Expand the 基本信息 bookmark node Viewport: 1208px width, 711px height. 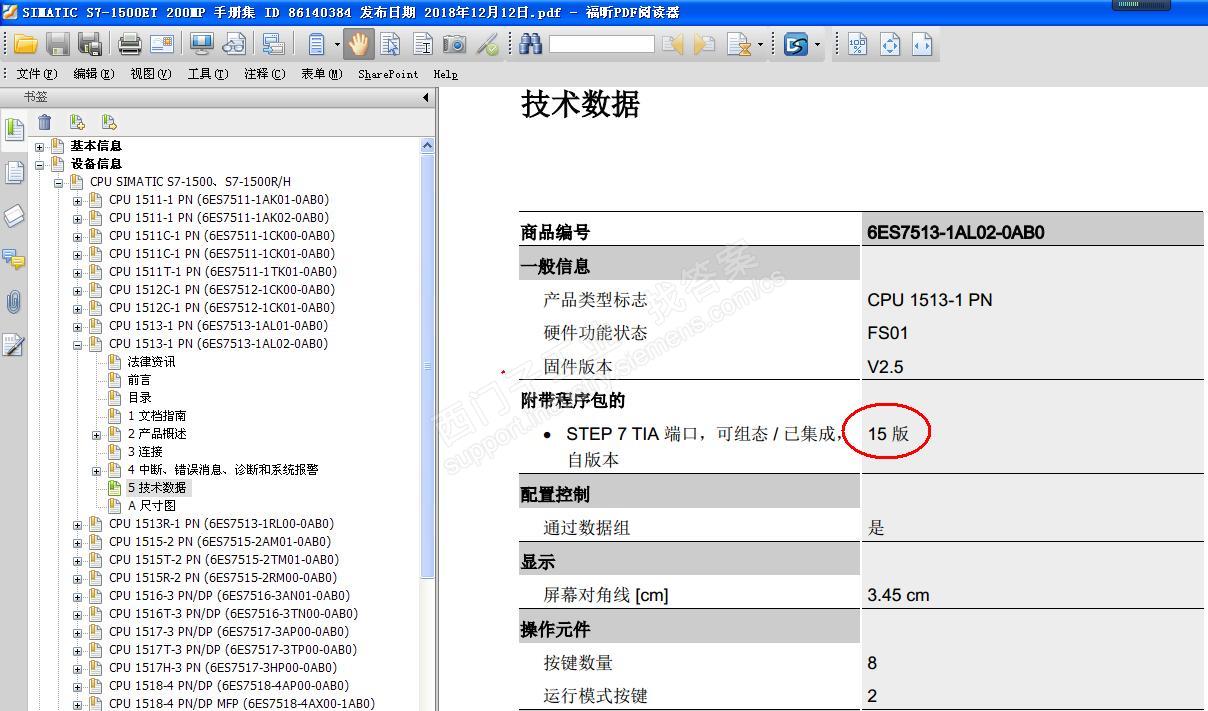click(40, 147)
